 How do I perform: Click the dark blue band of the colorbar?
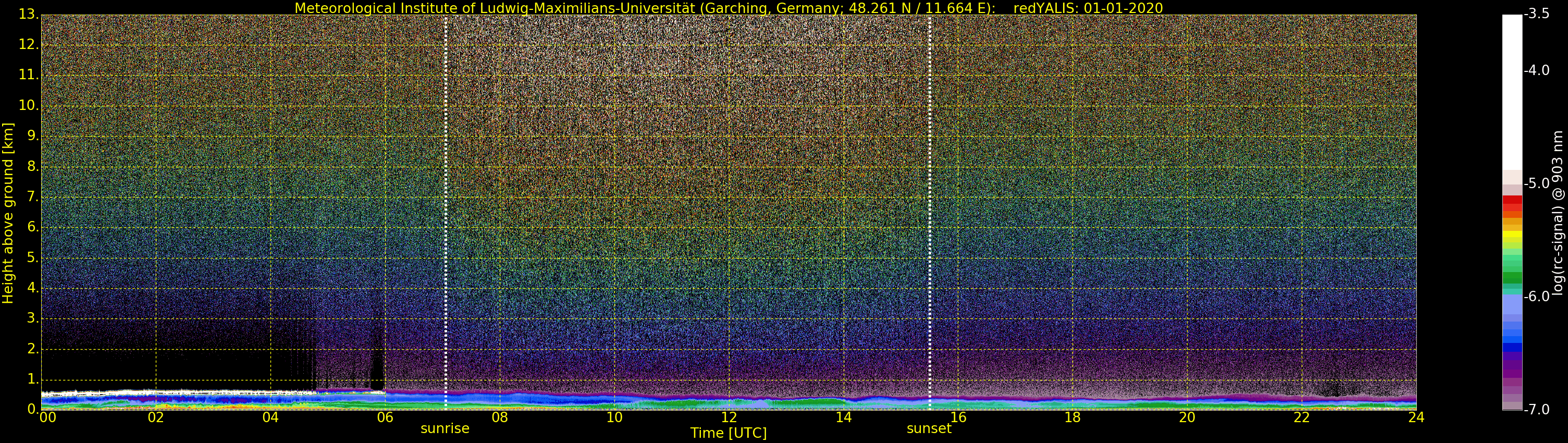(1512, 348)
